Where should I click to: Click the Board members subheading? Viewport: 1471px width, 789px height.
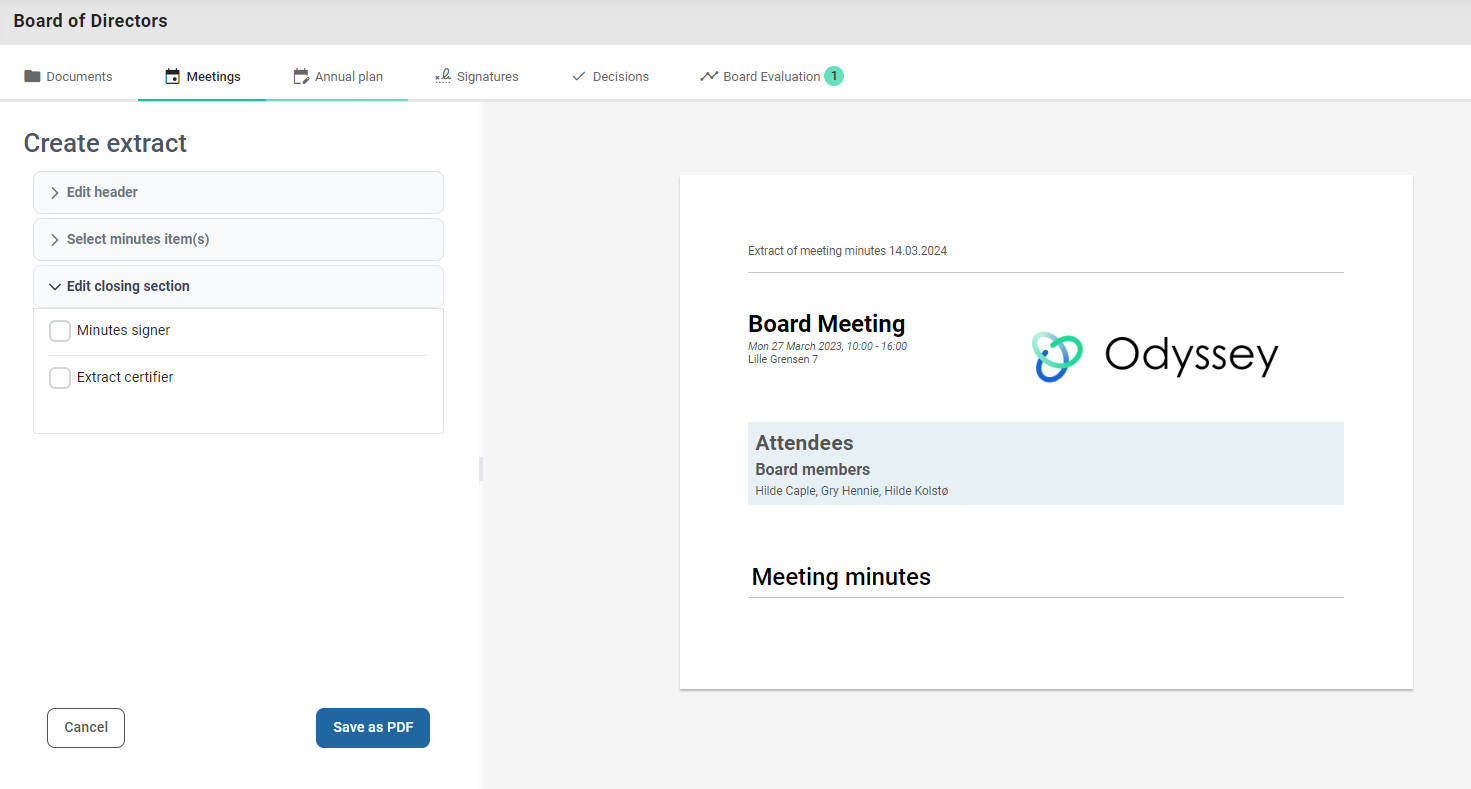pos(812,469)
